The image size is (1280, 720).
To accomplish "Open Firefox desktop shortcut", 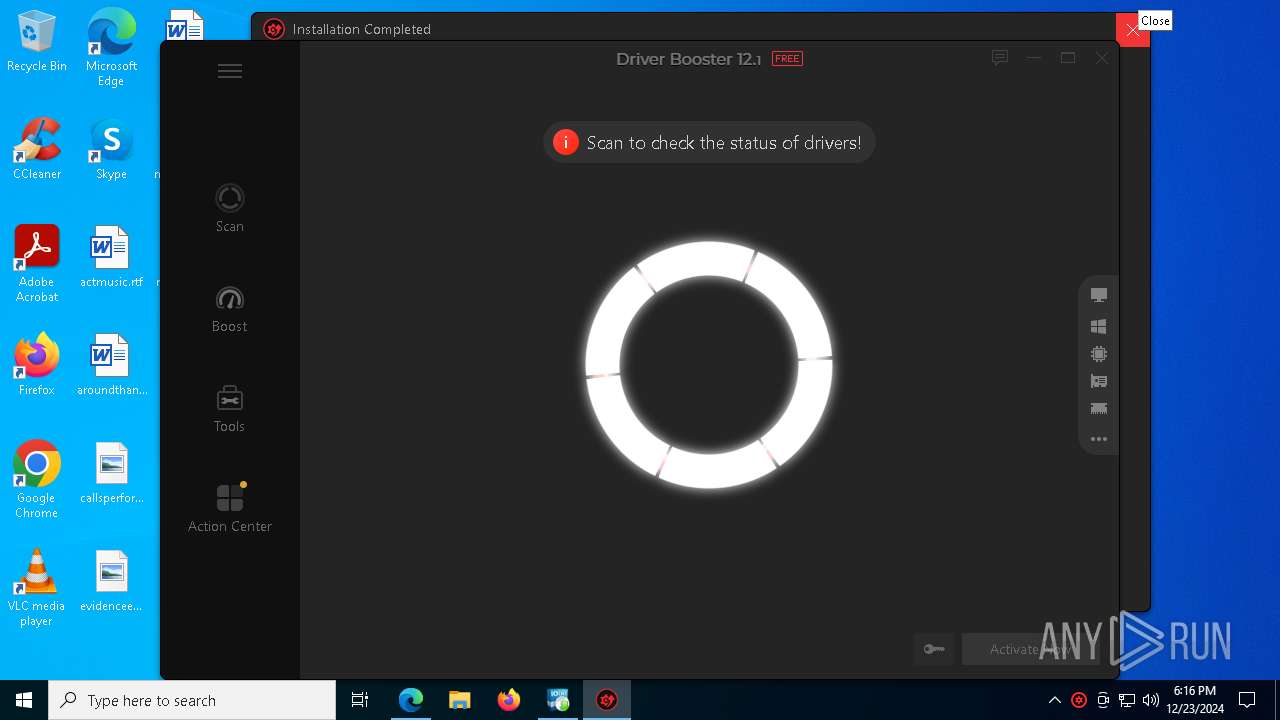I will tap(37, 365).
